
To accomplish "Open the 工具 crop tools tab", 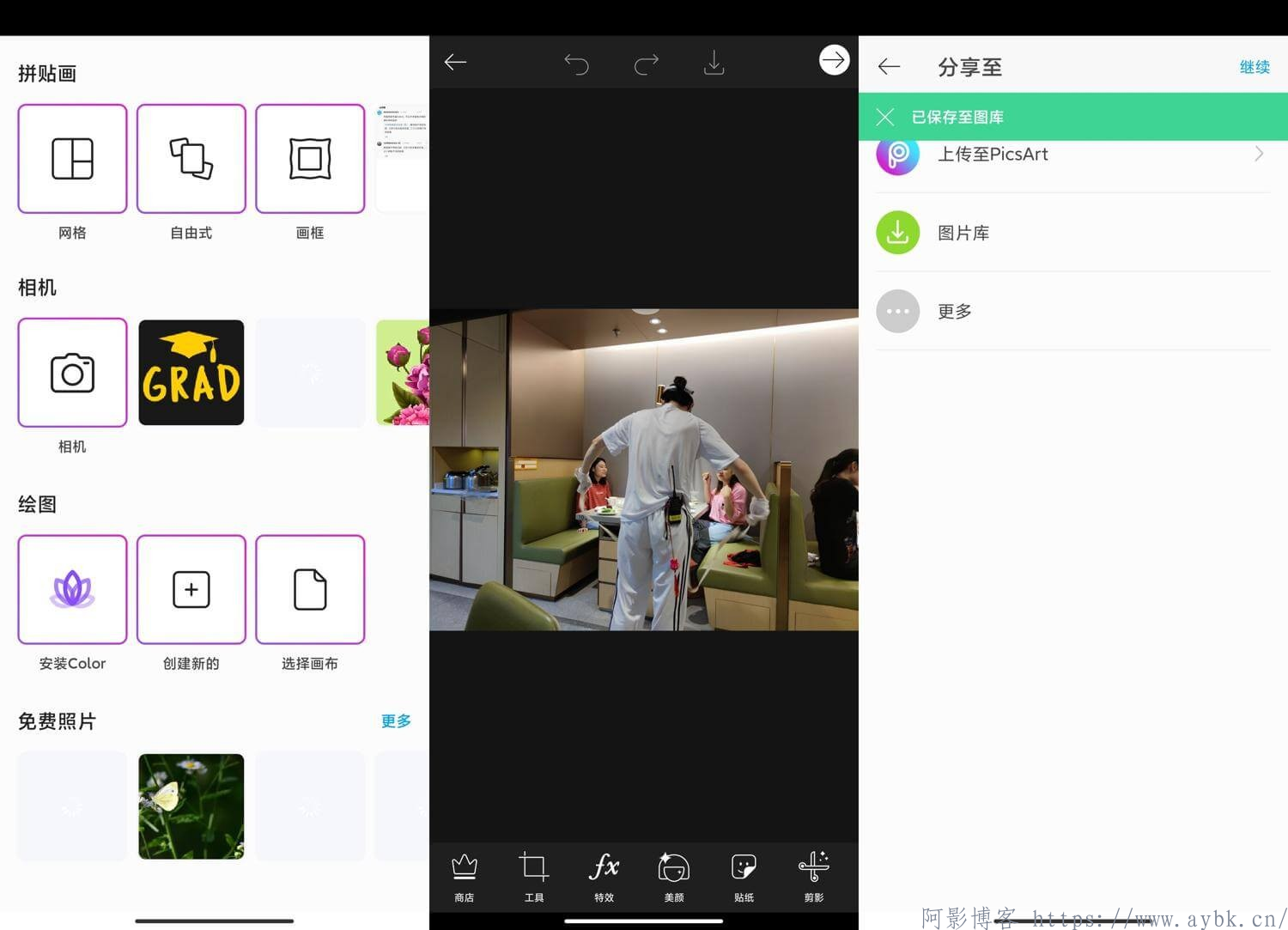I will [534, 876].
